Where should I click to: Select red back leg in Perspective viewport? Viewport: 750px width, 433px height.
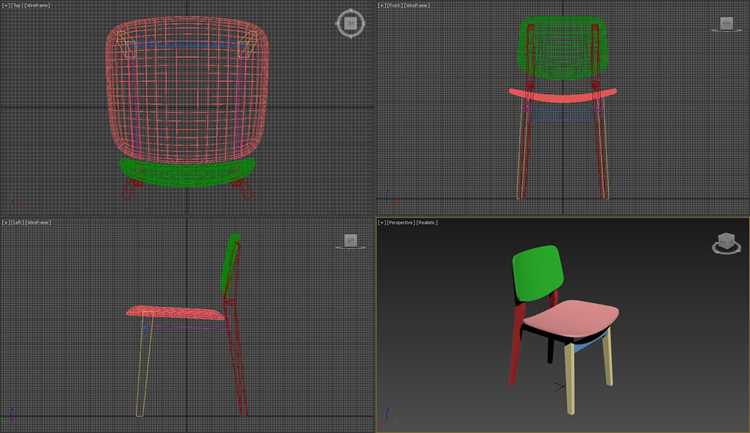(x=517, y=344)
